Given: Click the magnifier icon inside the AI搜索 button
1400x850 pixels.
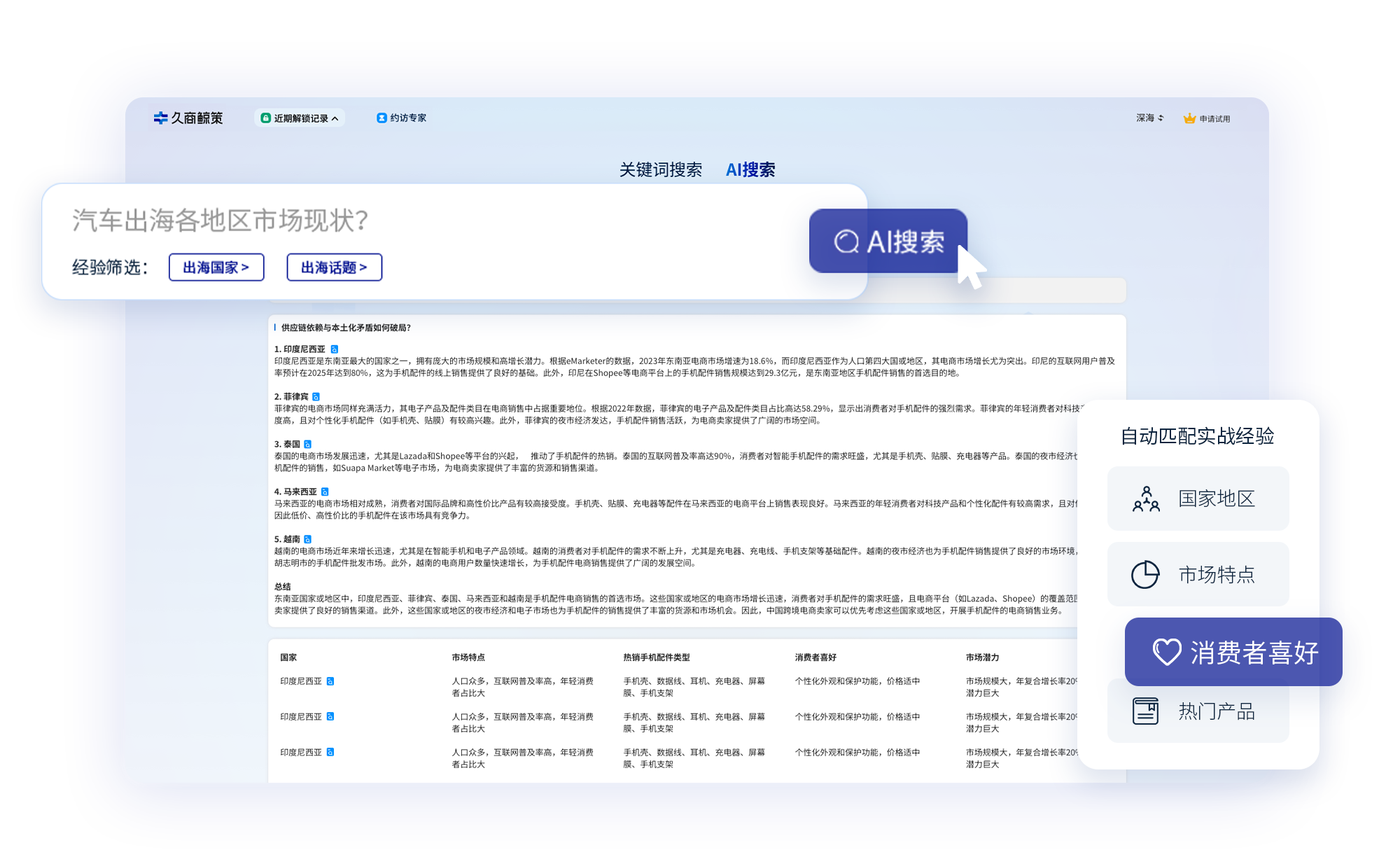Looking at the screenshot, I should [848, 241].
